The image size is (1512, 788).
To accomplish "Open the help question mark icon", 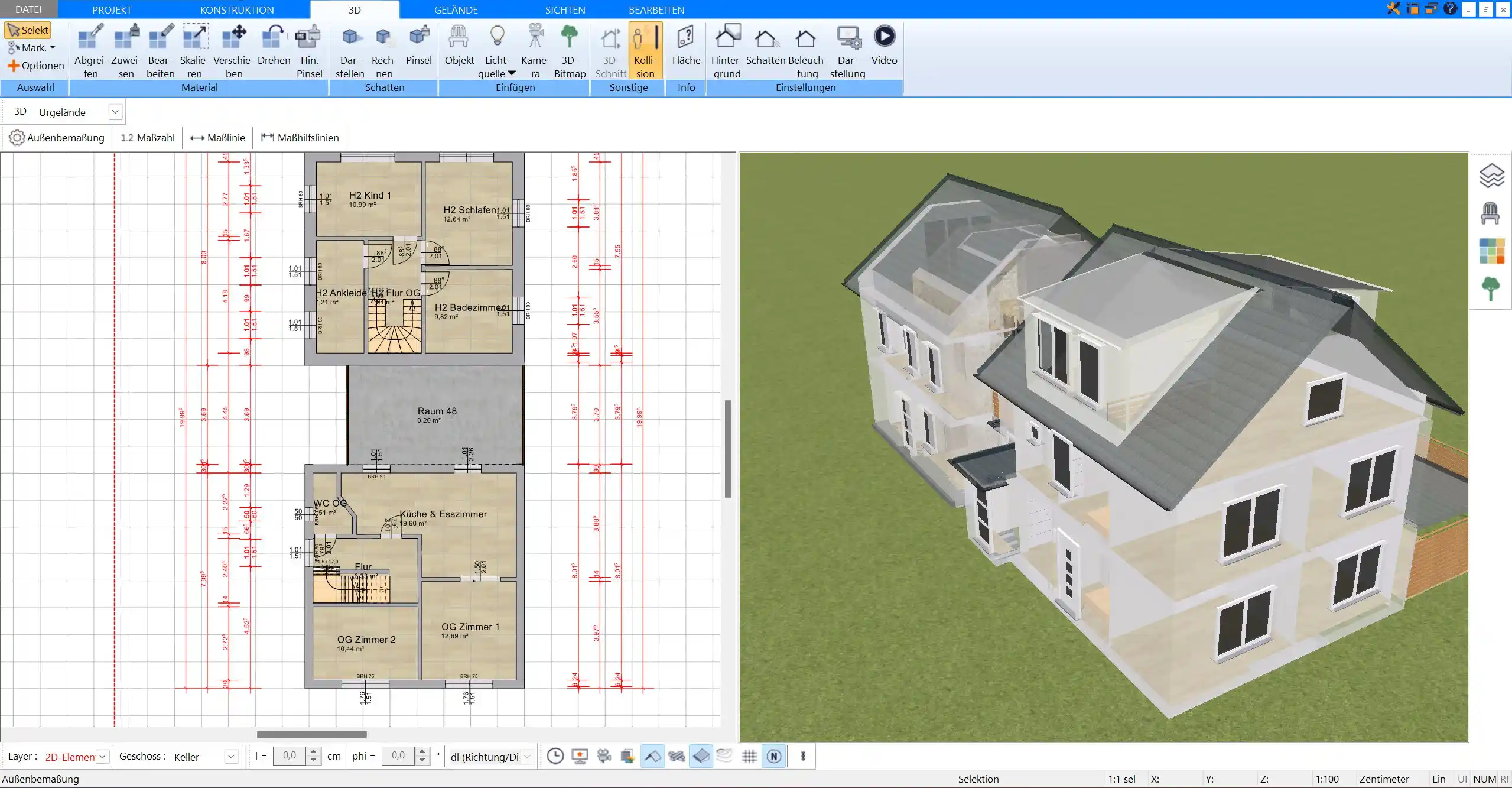I will click(x=1450, y=8).
